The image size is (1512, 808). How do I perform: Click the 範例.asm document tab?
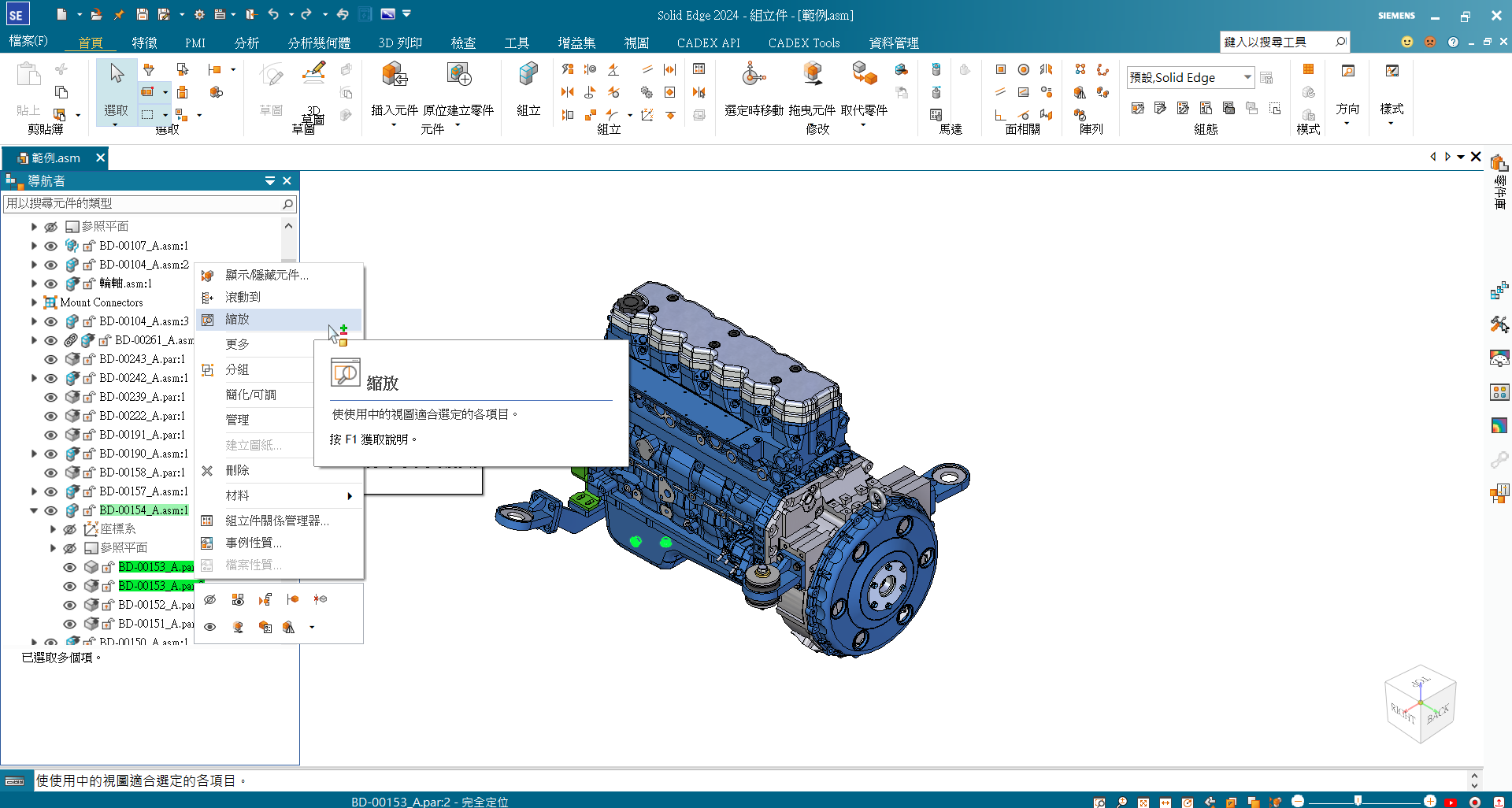[x=55, y=158]
